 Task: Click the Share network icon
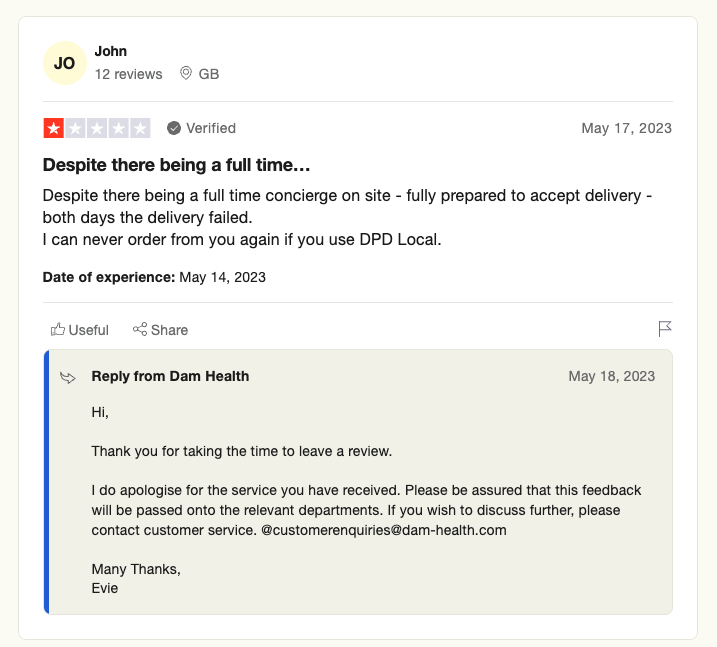pos(140,329)
